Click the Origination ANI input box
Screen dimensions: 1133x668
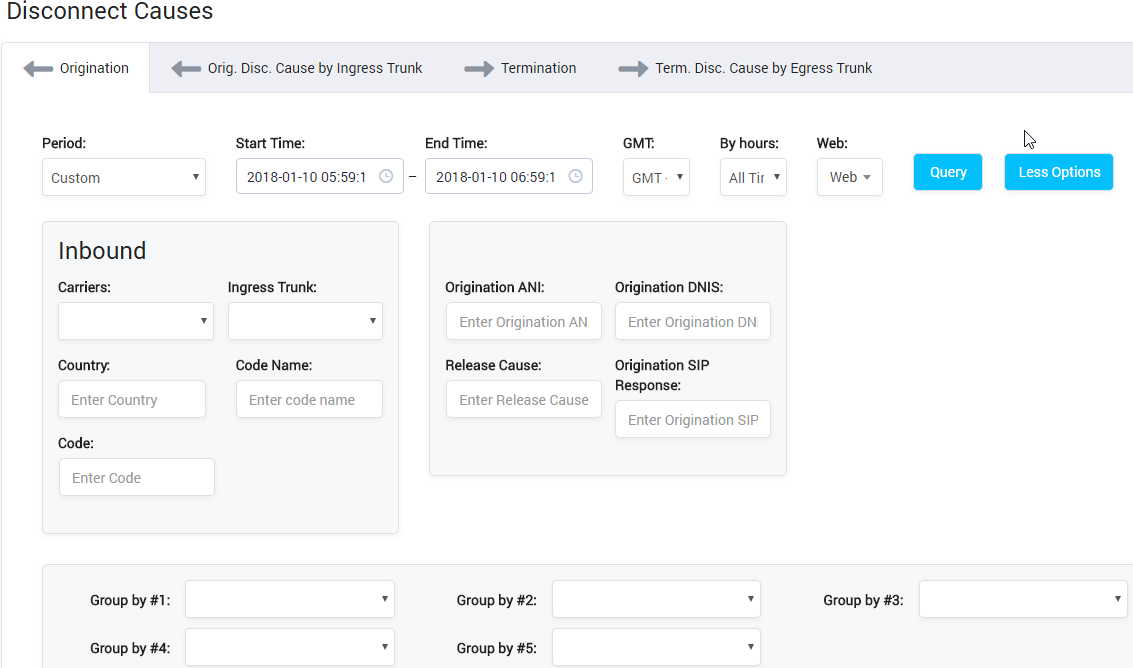coord(524,321)
